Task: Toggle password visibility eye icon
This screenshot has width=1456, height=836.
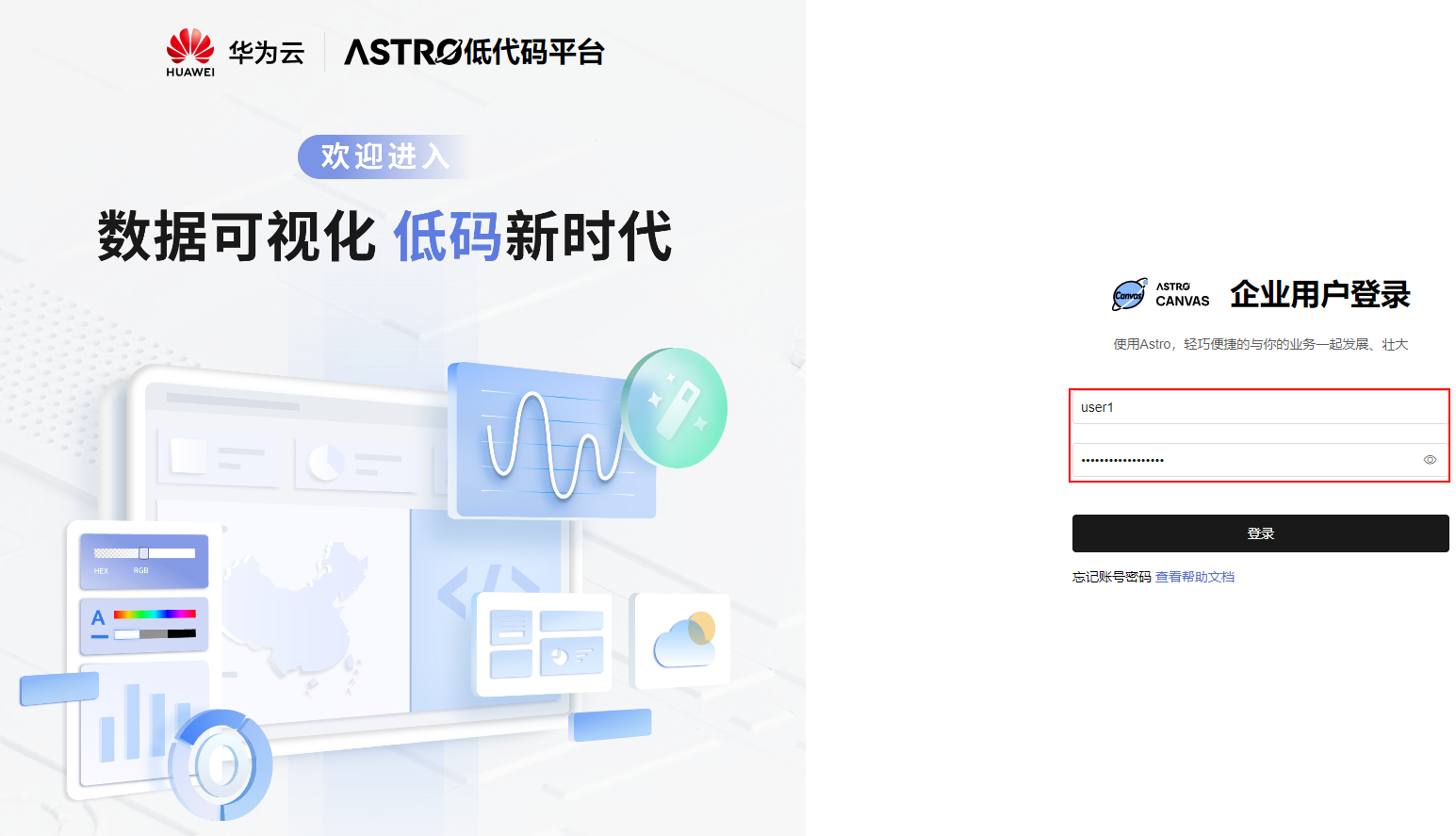Action: coord(1430,460)
